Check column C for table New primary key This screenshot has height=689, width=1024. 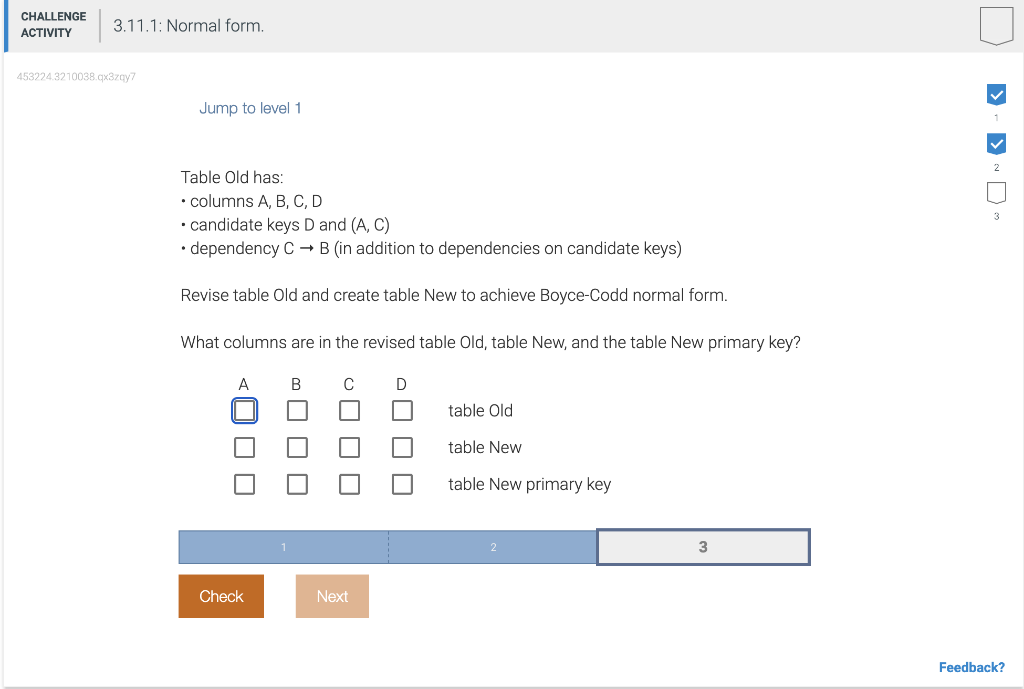click(x=349, y=484)
